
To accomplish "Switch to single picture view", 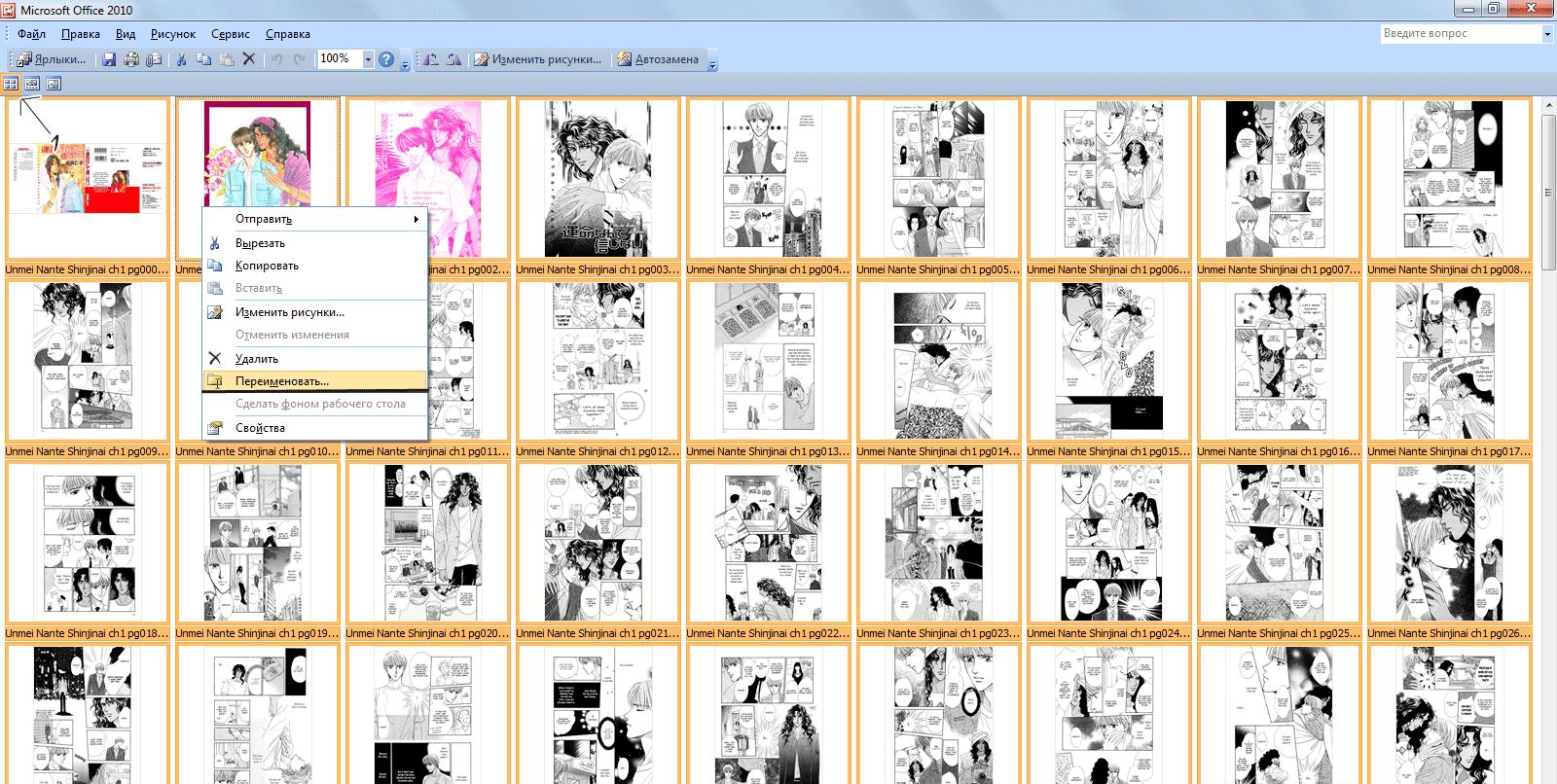I will point(54,84).
